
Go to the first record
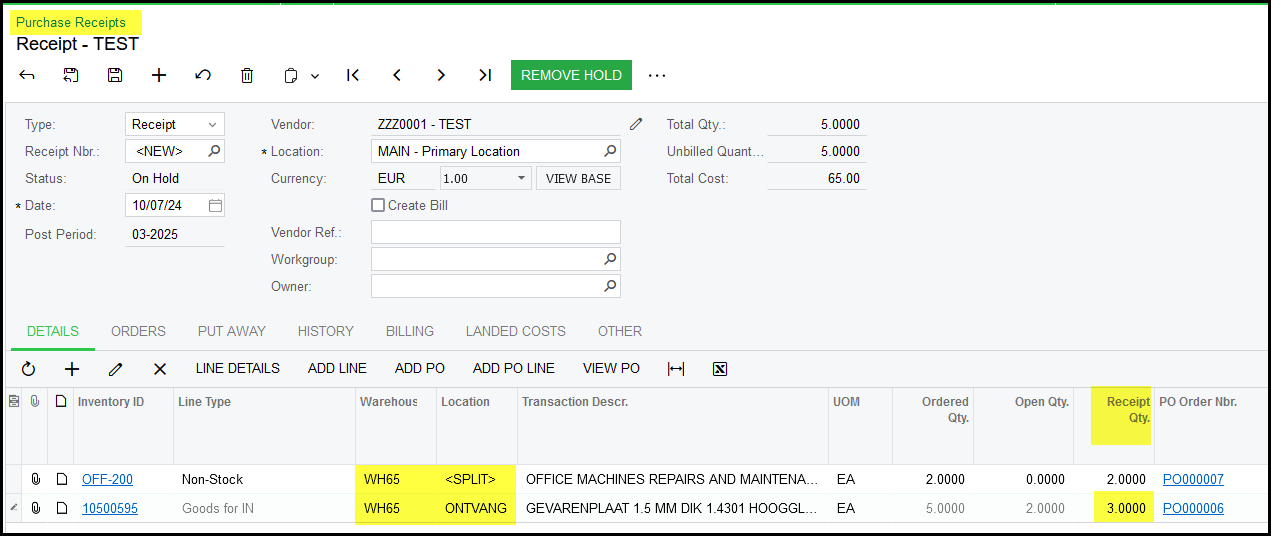[353, 75]
